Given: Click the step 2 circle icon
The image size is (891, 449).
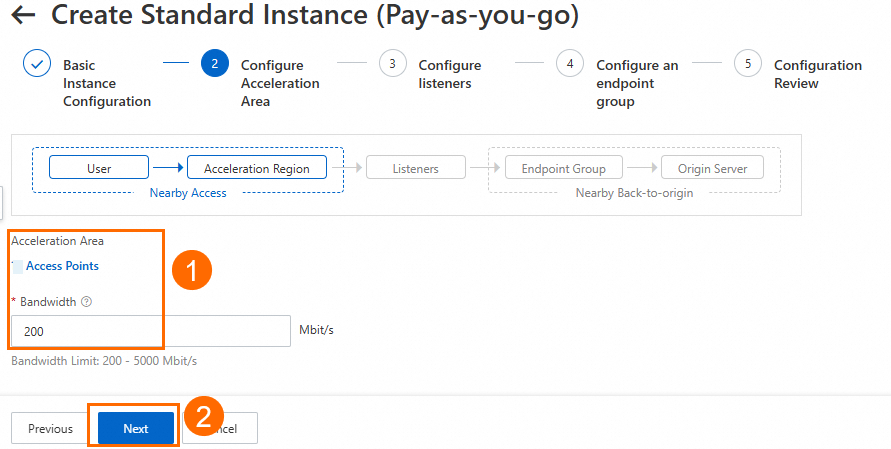Looking at the screenshot, I should (214, 64).
